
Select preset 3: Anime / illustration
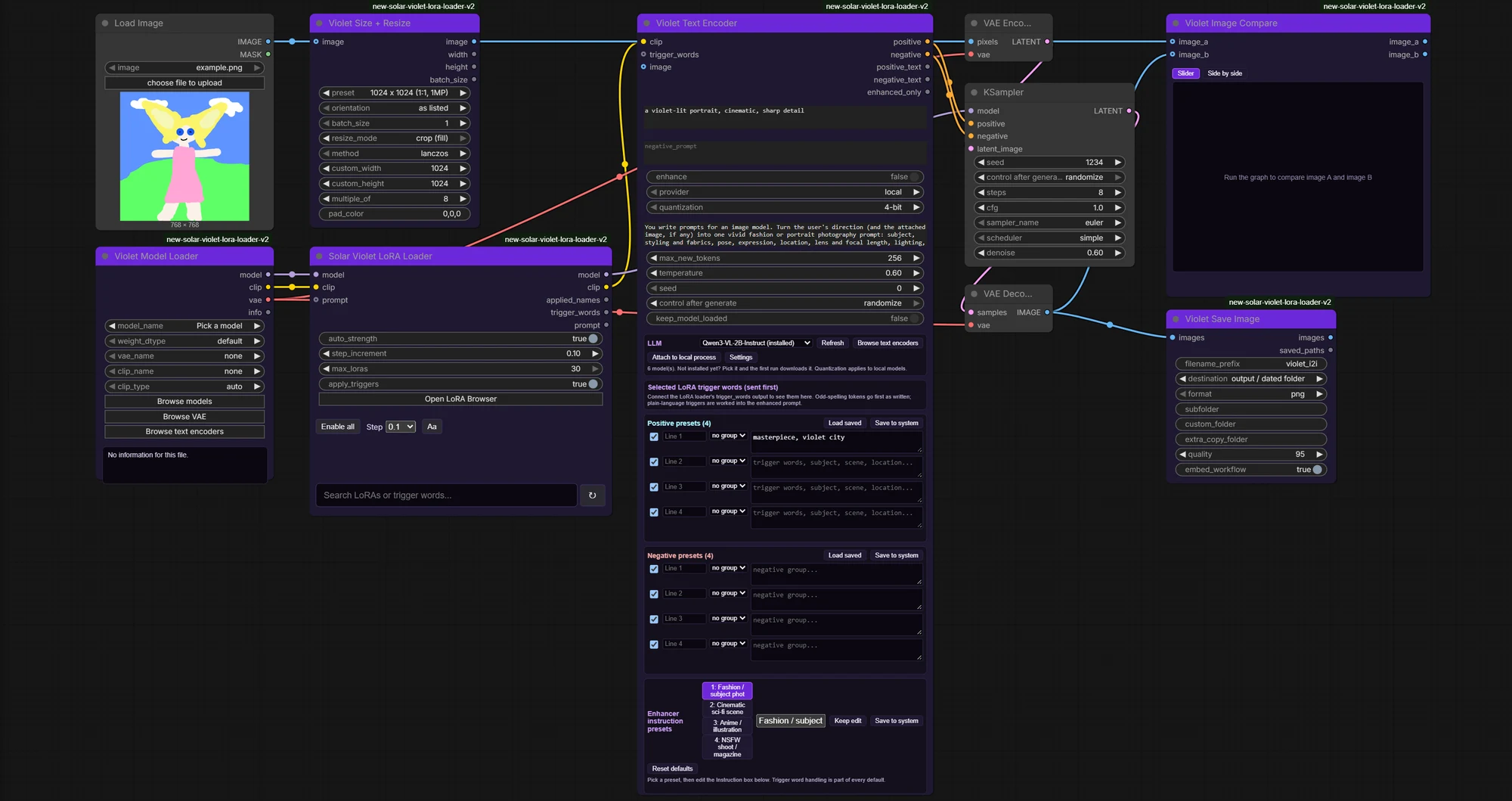point(727,726)
